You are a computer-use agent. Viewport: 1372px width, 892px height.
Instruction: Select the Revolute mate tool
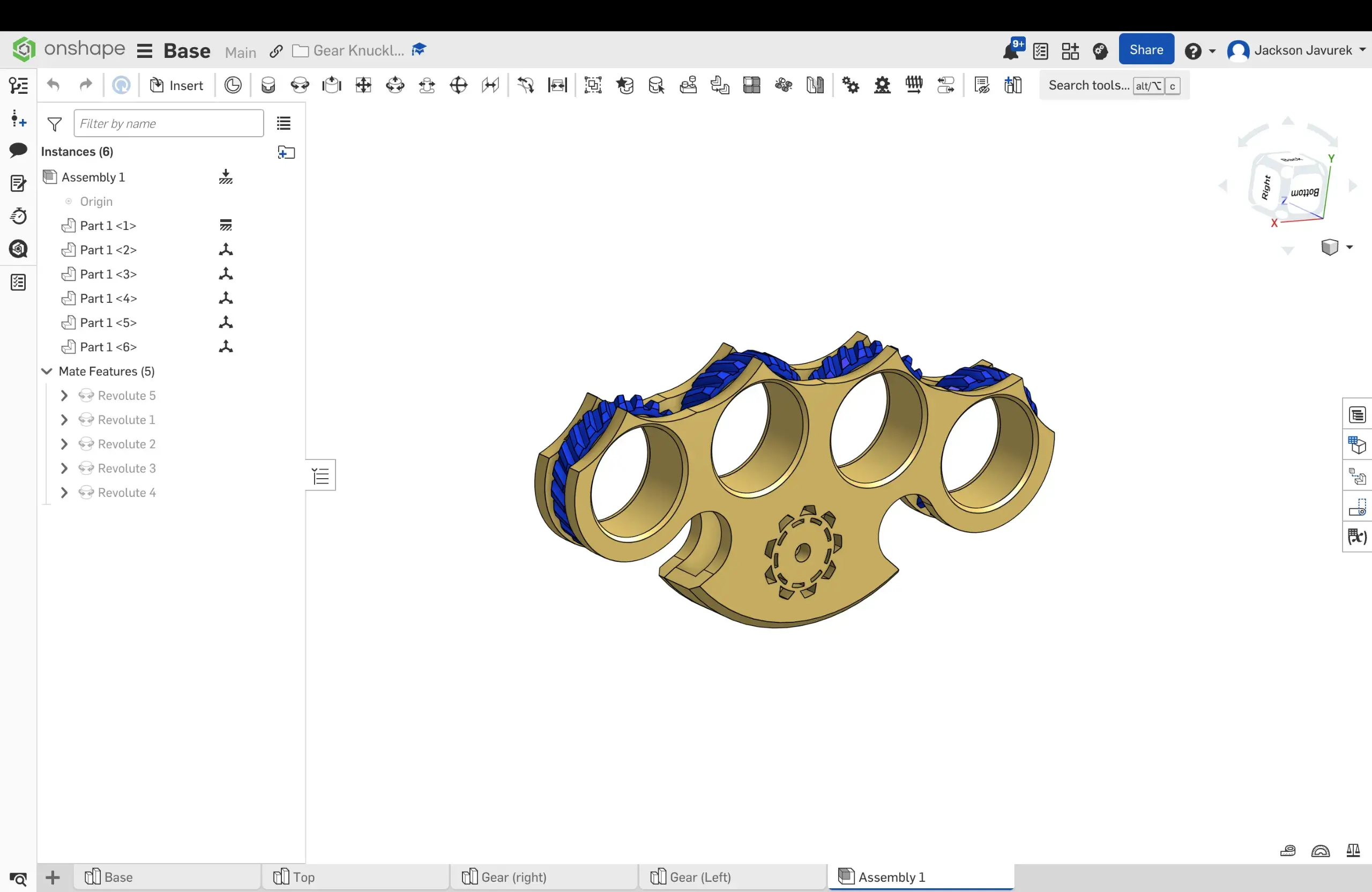pyautogui.click(x=300, y=85)
